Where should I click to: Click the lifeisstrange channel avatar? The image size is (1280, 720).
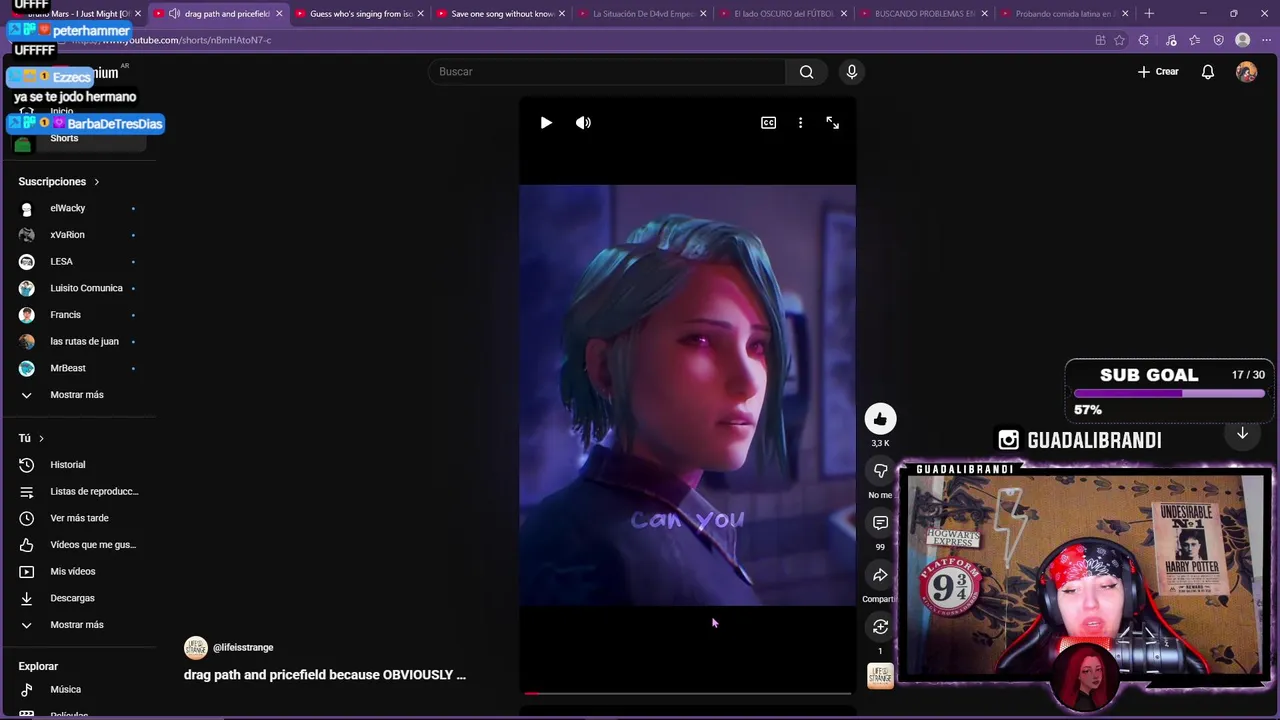click(195, 648)
